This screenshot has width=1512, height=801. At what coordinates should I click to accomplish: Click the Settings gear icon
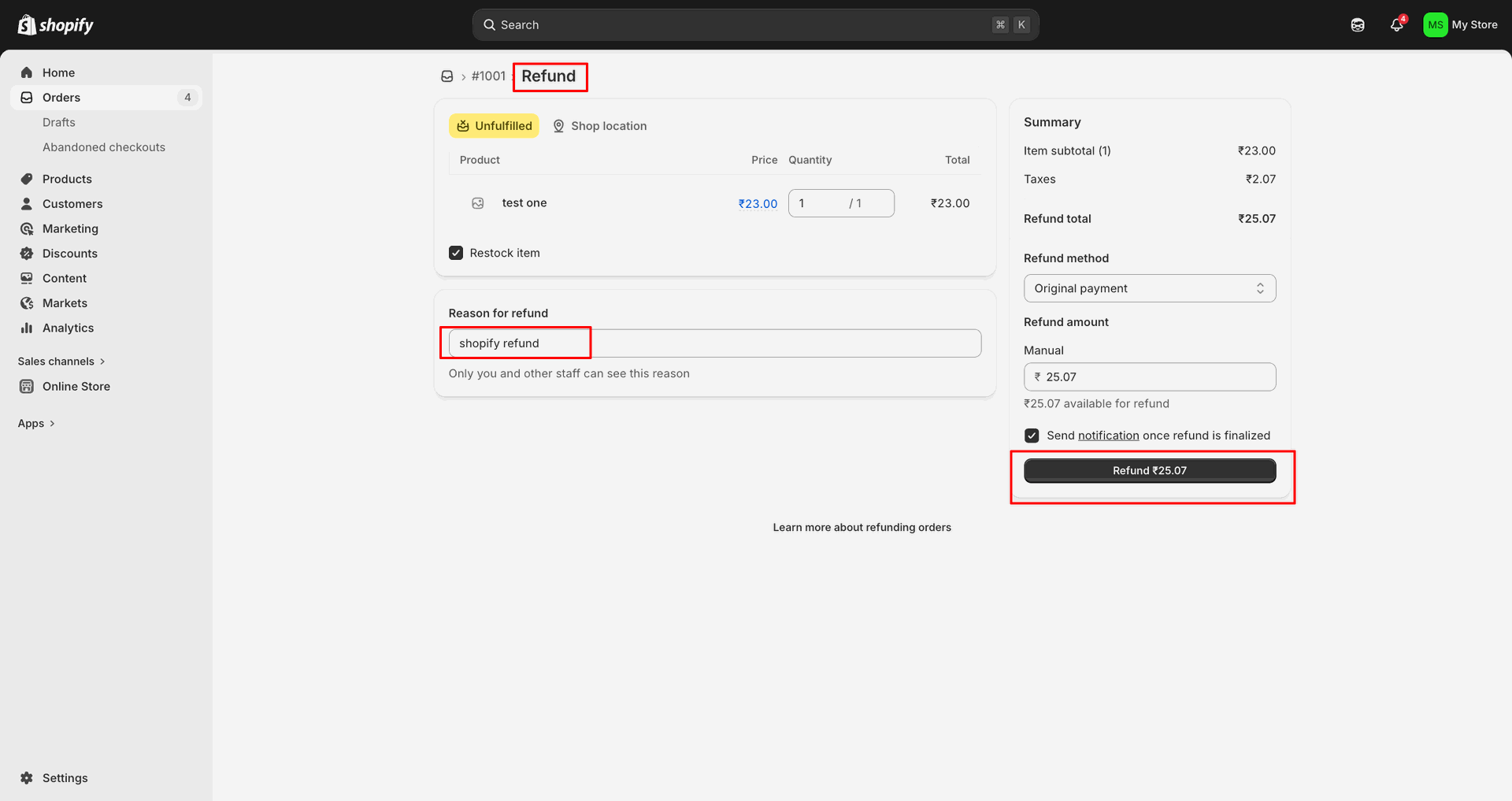pos(27,778)
